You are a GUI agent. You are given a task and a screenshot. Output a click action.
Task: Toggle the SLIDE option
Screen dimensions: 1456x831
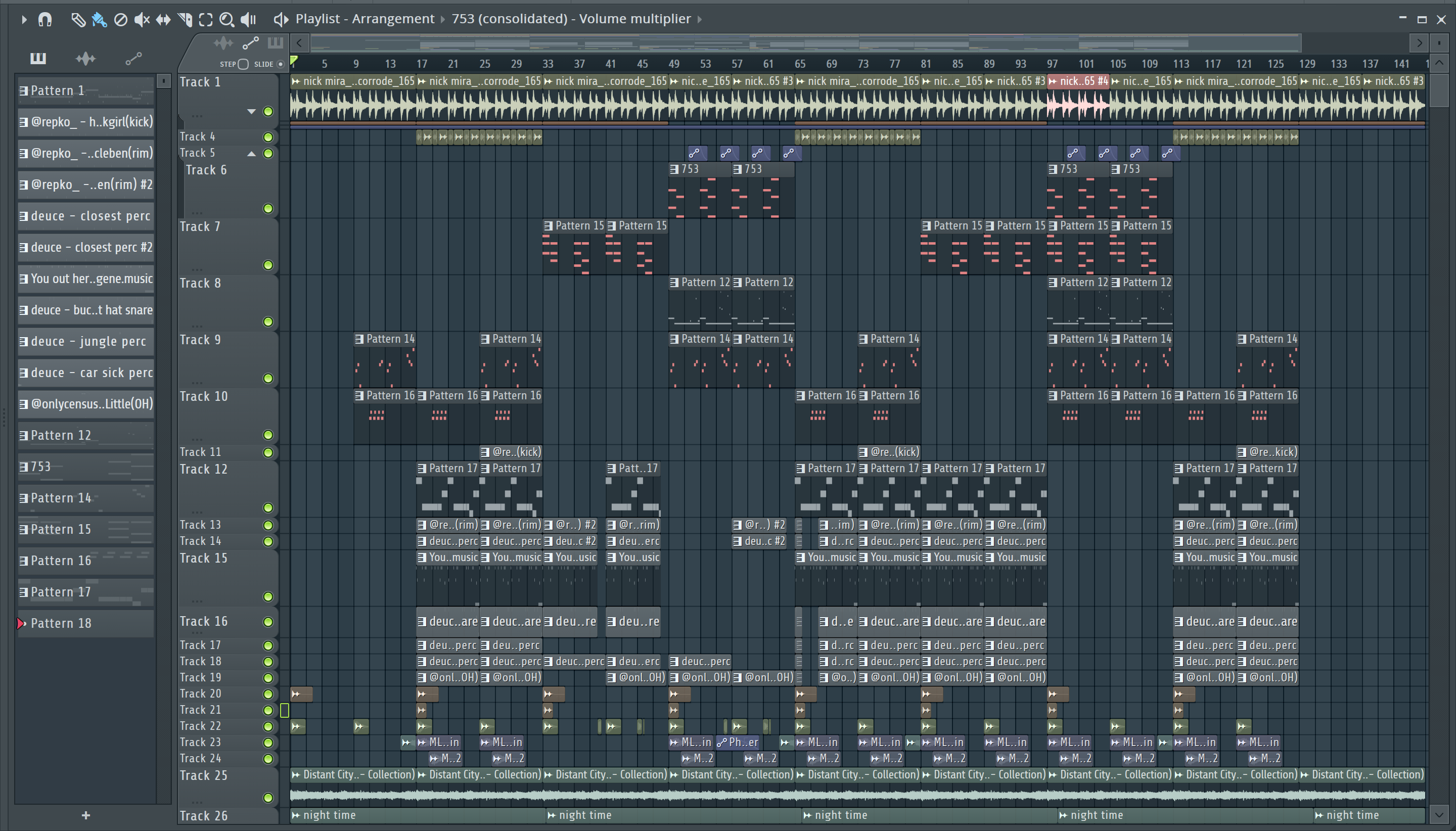point(280,64)
